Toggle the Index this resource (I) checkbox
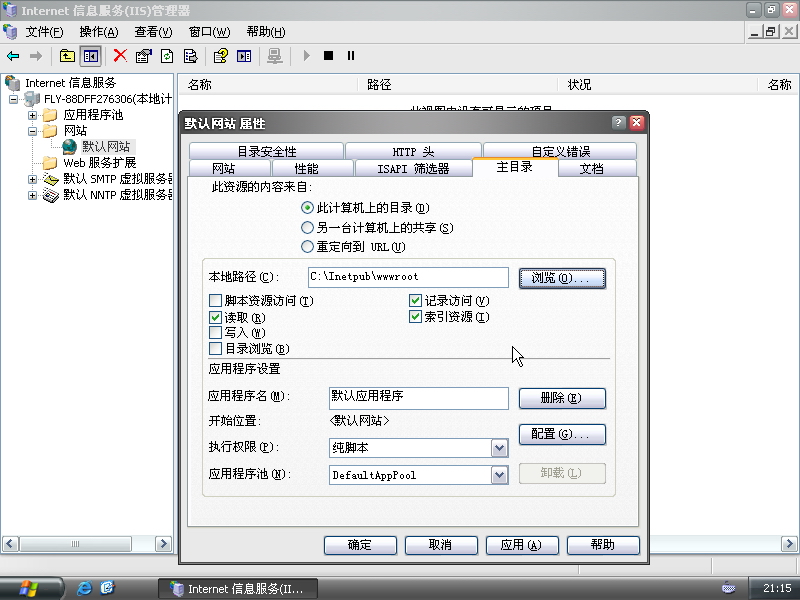 click(x=415, y=317)
